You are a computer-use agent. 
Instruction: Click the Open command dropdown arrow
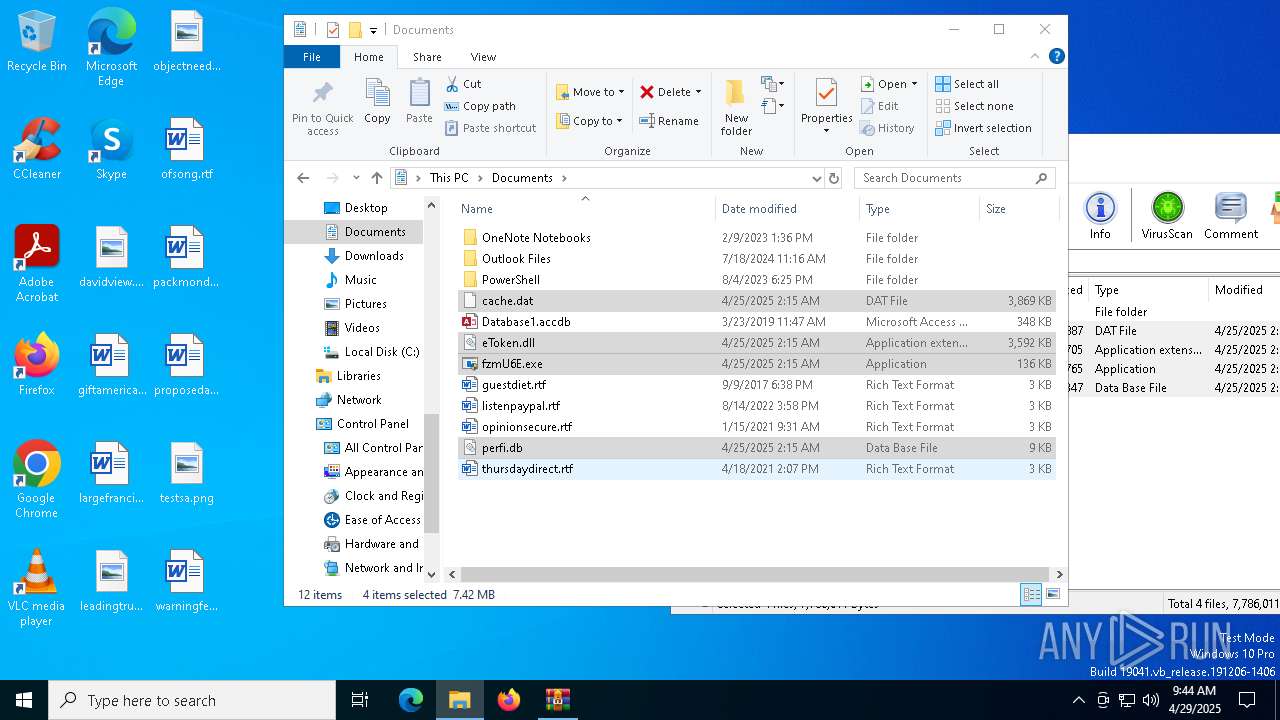click(x=914, y=84)
